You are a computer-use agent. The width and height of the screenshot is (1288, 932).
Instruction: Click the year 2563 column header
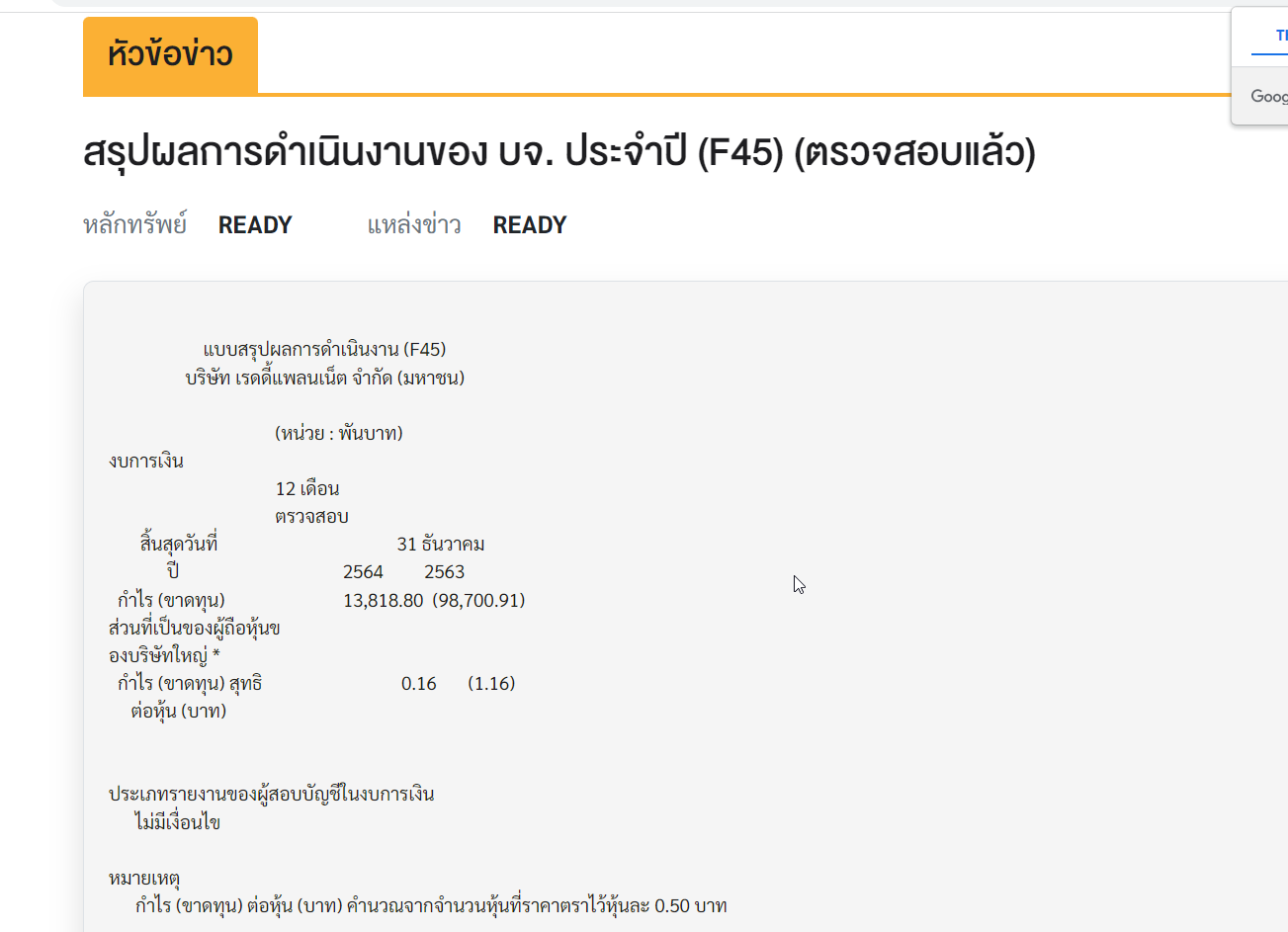pyautogui.click(x=444, y=572)
